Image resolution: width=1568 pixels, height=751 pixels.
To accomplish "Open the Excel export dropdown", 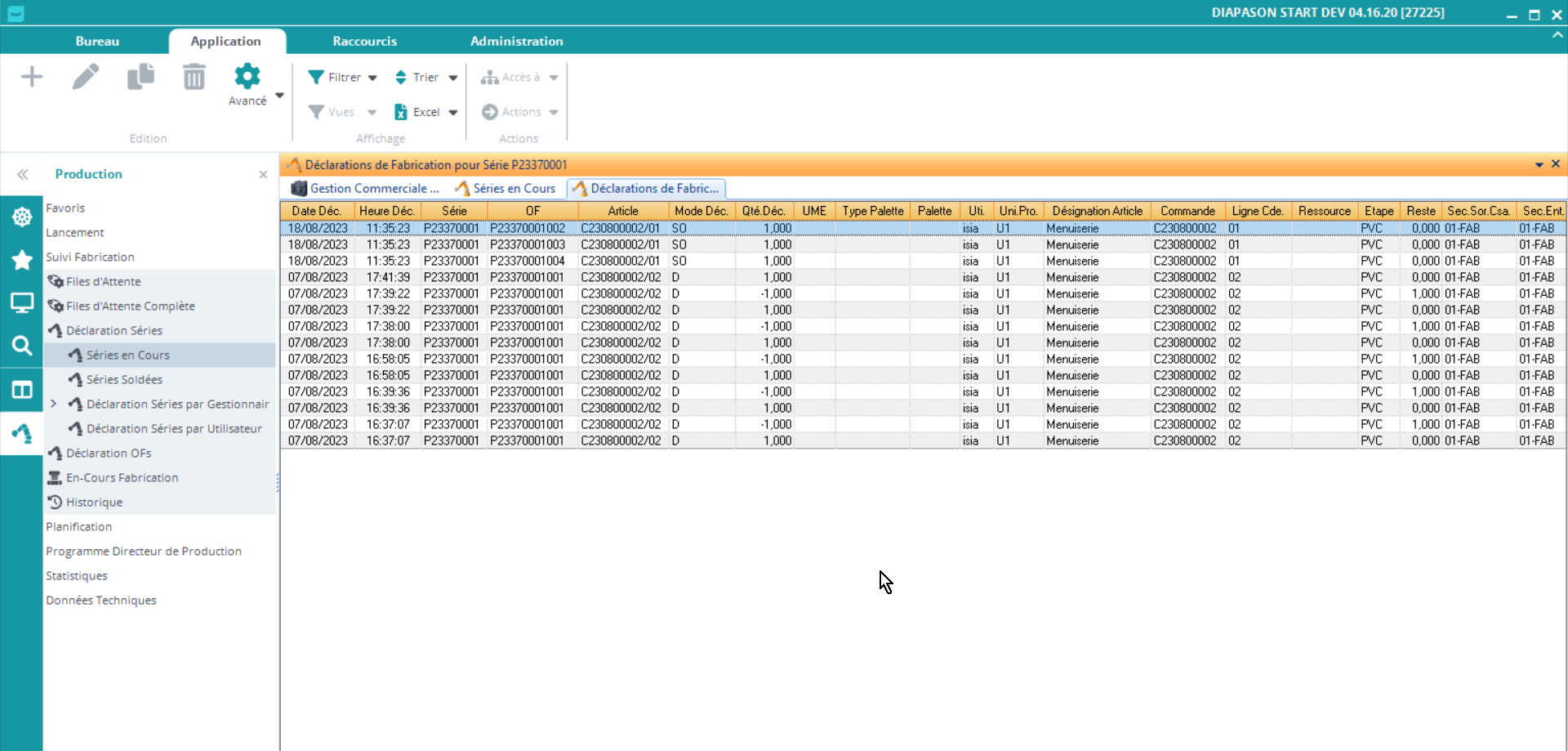I will pyautogui.click(x=425, y=112).
